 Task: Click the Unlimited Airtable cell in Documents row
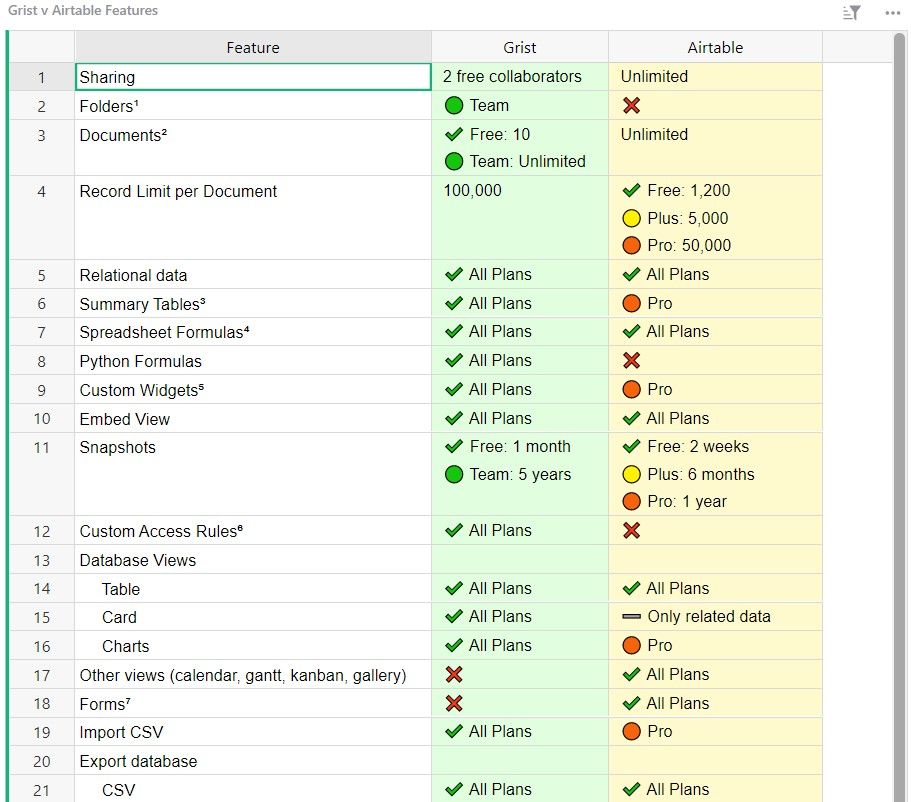pos(715,148)
